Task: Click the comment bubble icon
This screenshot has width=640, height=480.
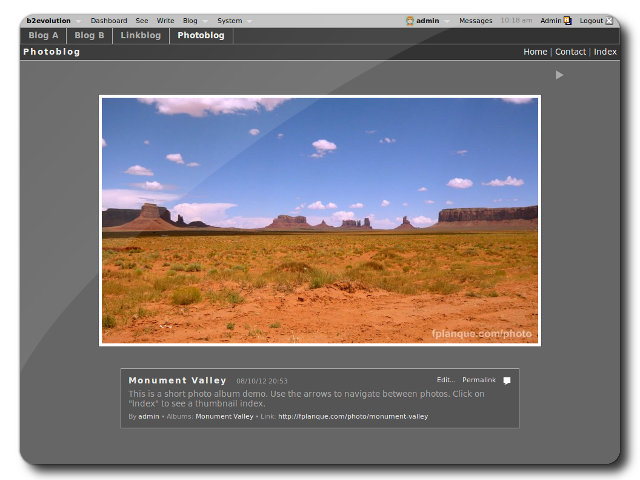Action: point(507,381)
